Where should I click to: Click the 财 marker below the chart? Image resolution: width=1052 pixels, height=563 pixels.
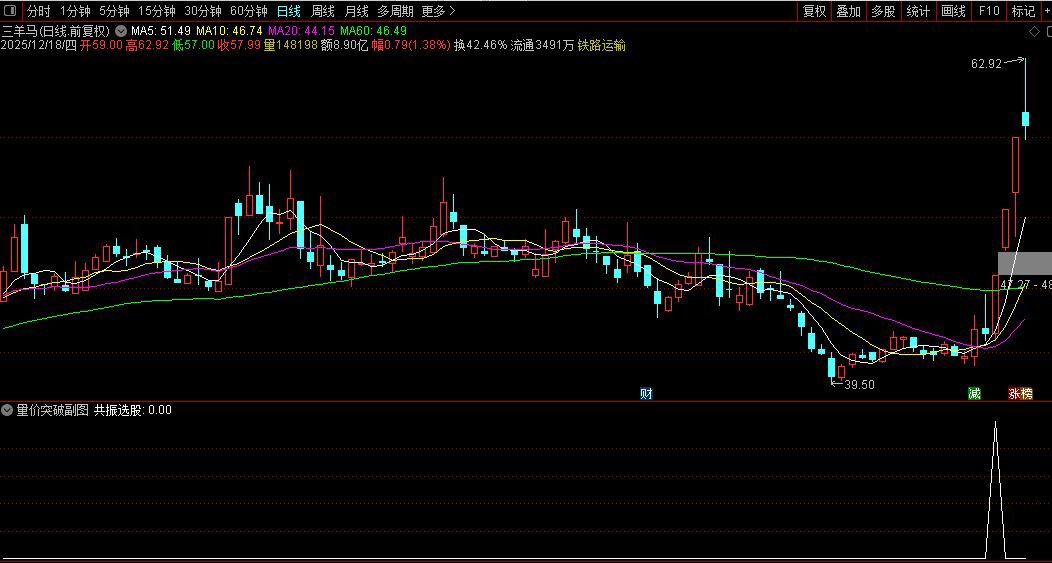tap(646, 394)
